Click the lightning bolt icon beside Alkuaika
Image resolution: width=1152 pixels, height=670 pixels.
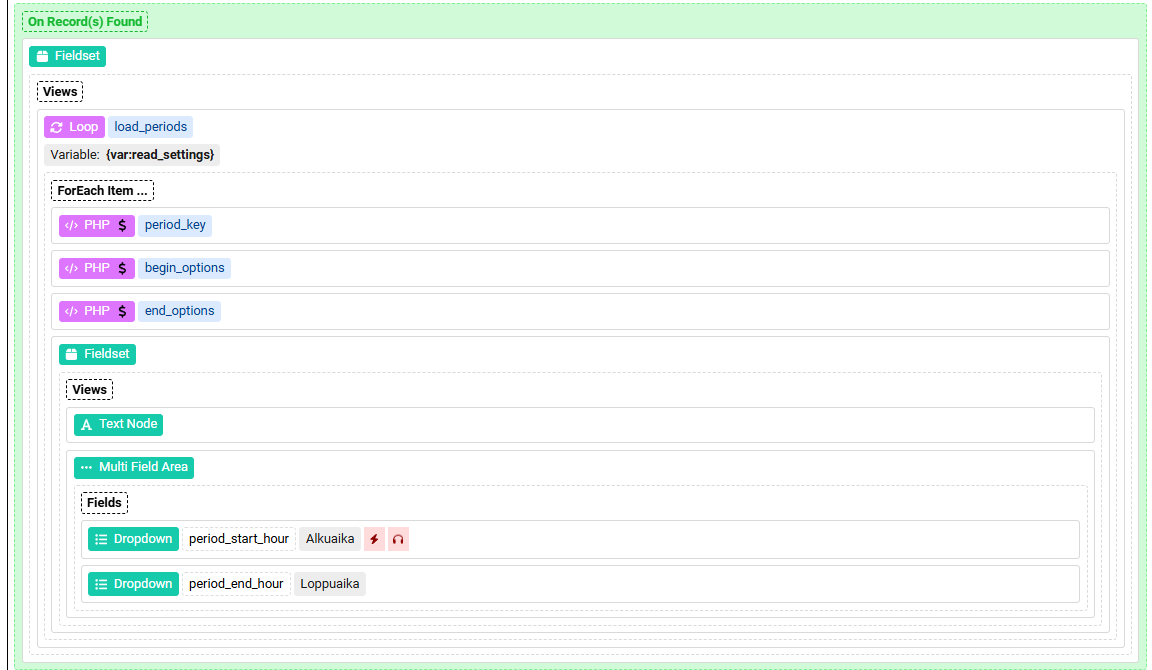[x=374, y=539]
